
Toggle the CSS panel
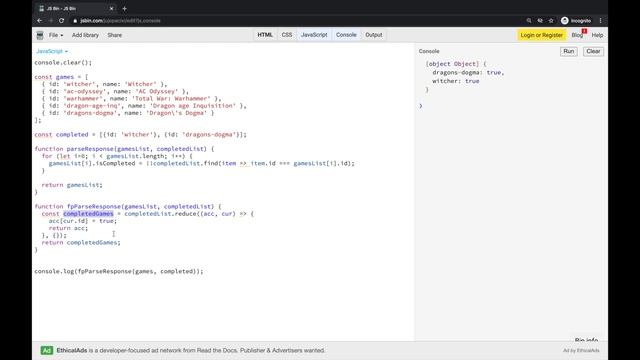pos(287,35)
